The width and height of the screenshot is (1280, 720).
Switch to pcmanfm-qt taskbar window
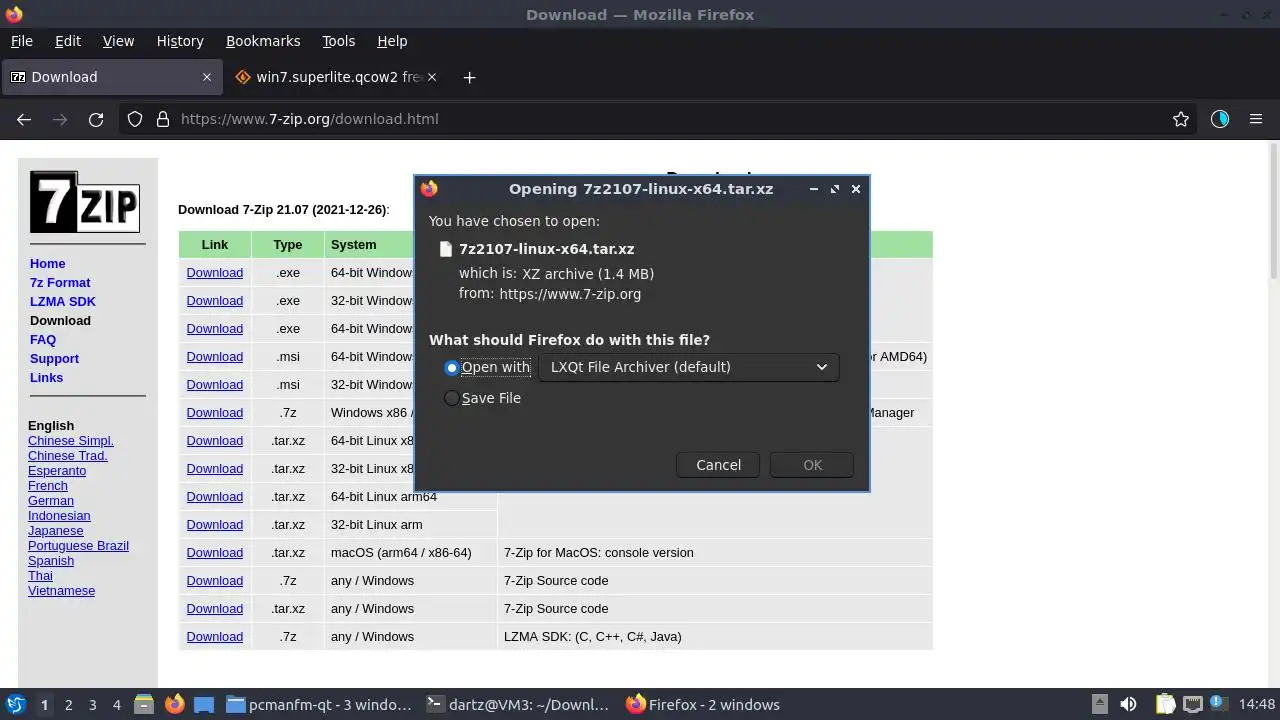(319, 705)
